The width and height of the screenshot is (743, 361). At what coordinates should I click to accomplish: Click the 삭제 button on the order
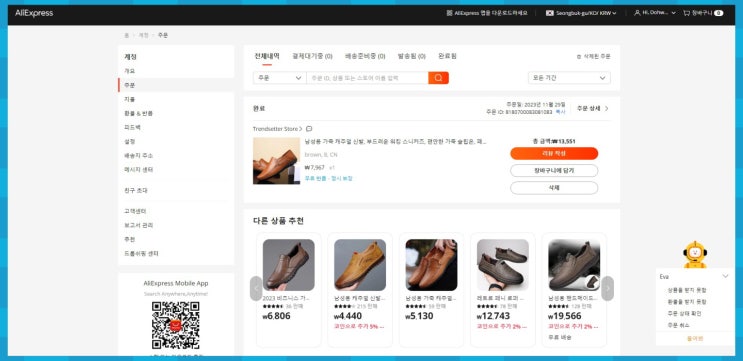554,188
